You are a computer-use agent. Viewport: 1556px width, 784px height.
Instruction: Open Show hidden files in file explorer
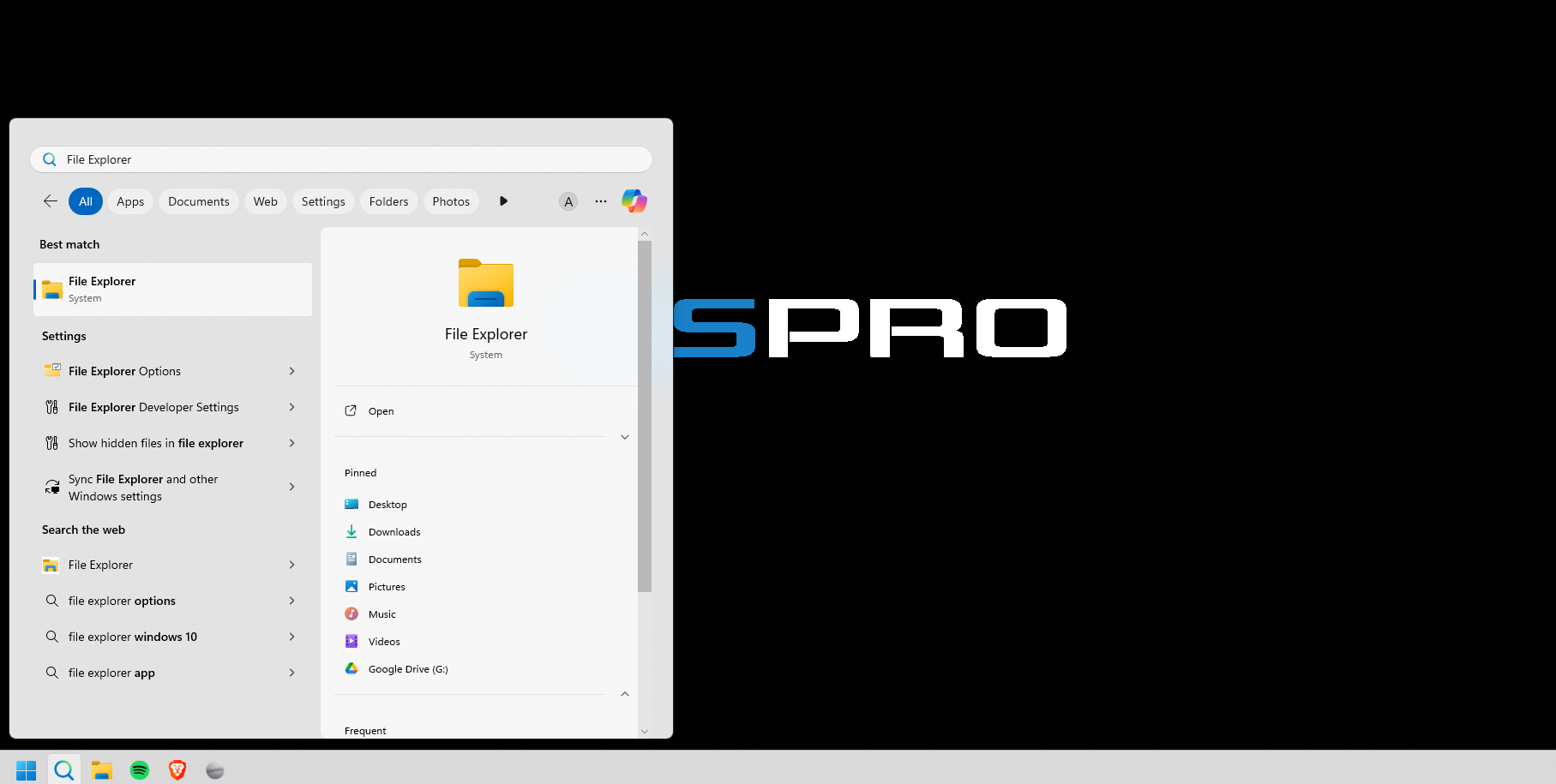(x=156, y=443)
